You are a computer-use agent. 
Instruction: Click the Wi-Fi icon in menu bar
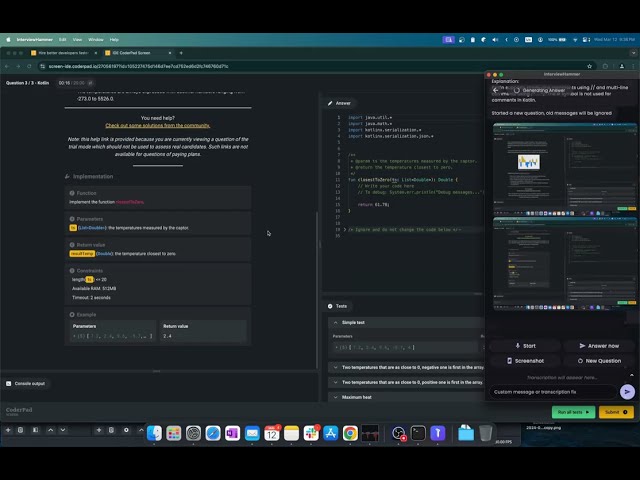(x=575, y=40)
